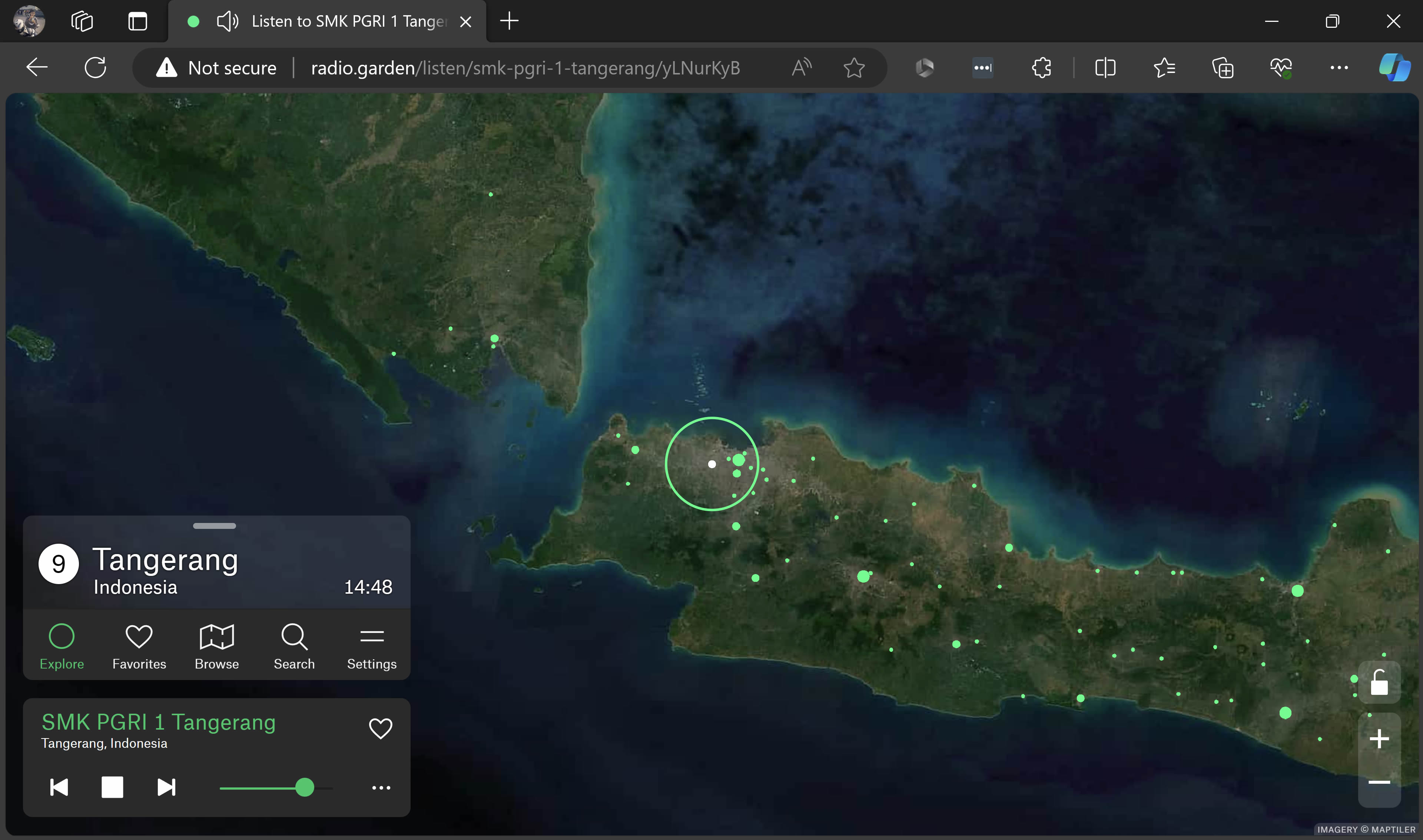This screenshot has width=1423, height=840.
Task: Click the radio.garden address bar URL
Action: point(525,68)
